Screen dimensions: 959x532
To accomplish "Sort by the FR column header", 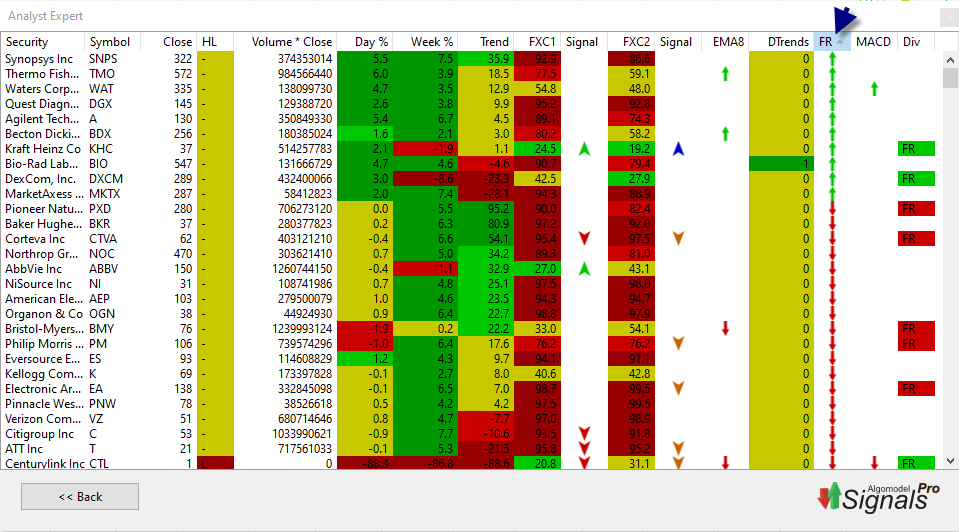I will pyautogui.click(x=832, y=42).
